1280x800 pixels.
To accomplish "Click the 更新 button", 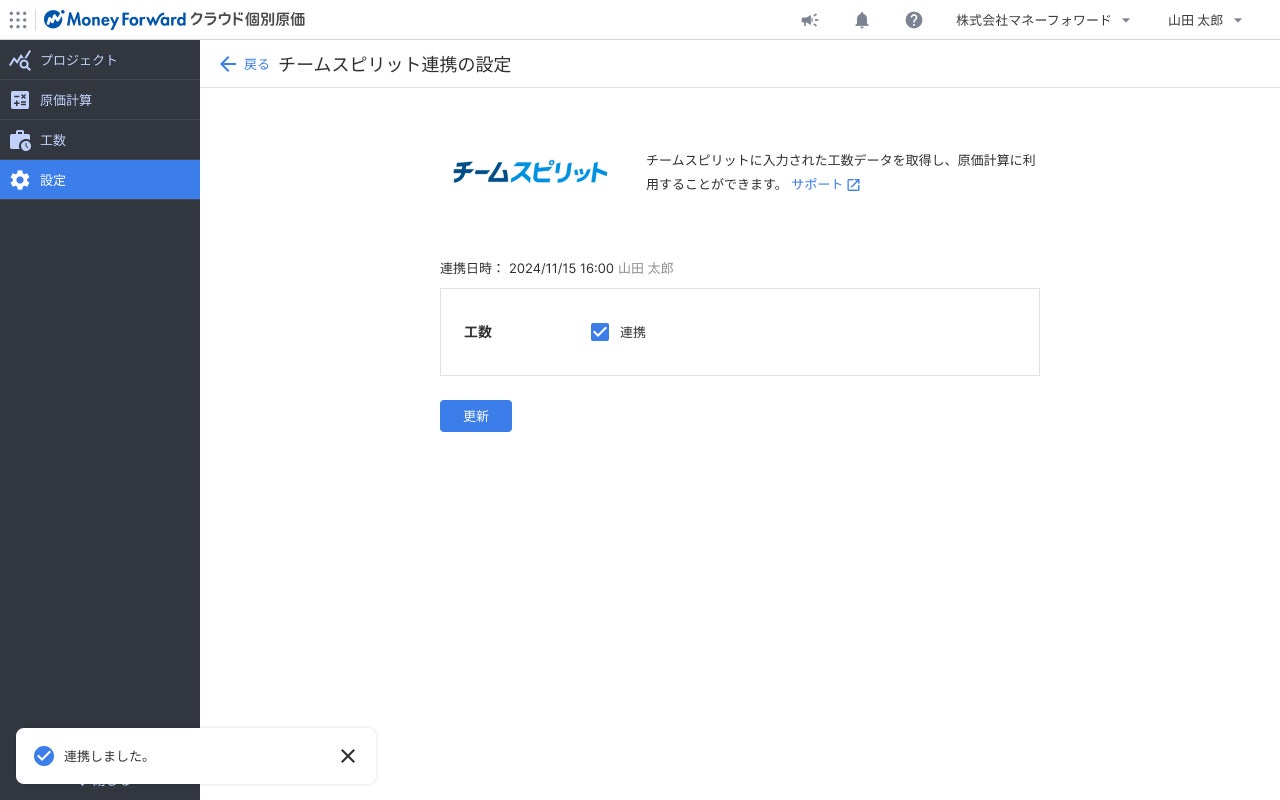I will pos(476,416).
